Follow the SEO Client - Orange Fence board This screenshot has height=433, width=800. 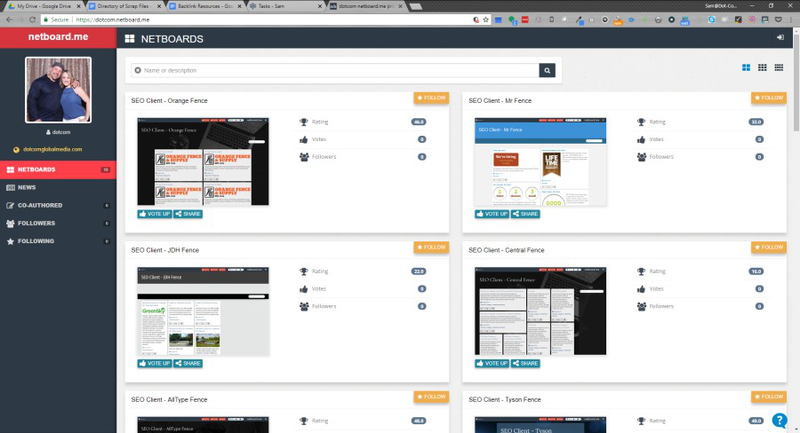click(431, 98)
